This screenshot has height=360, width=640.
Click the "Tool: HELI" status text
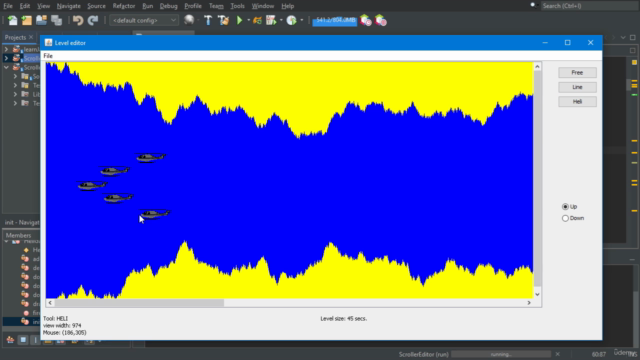pos(56,318)
